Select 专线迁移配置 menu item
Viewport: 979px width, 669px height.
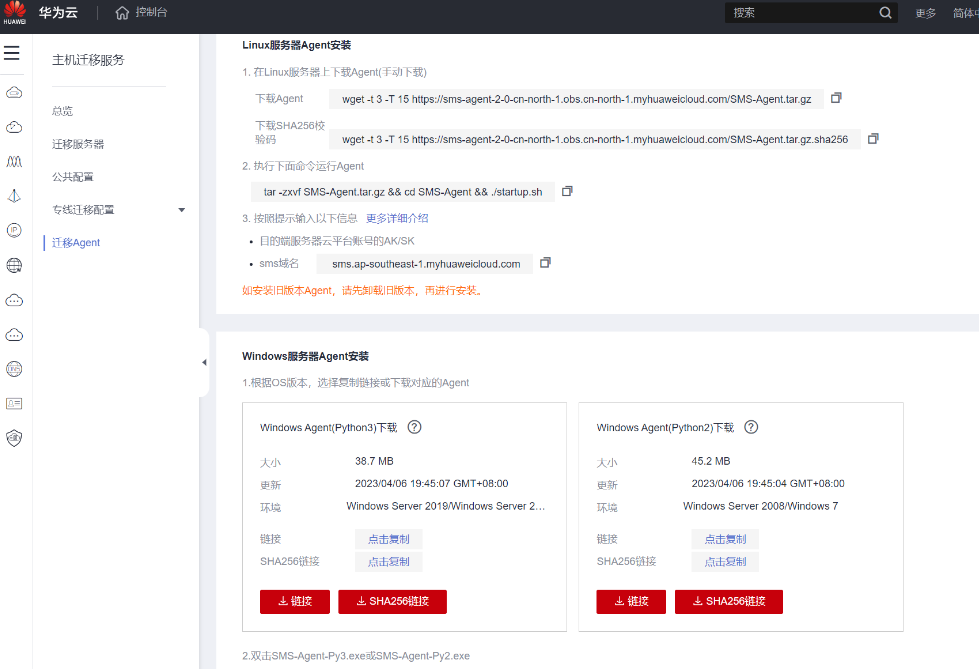[83, 210]
